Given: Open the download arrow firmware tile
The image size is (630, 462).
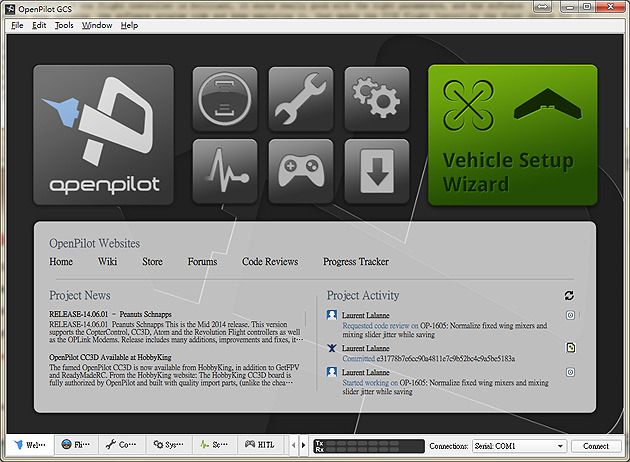Looking at the screenshot, I should 376,171.
